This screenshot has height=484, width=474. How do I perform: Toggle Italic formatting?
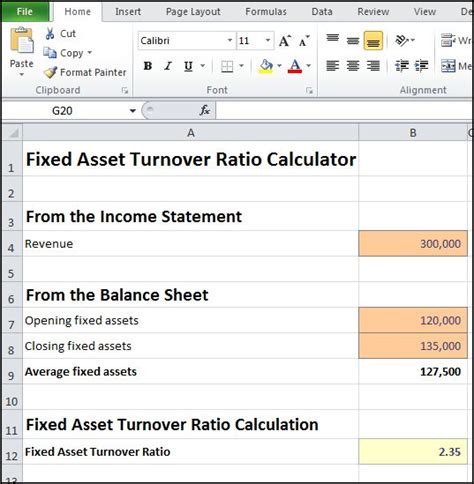[168, 66]
